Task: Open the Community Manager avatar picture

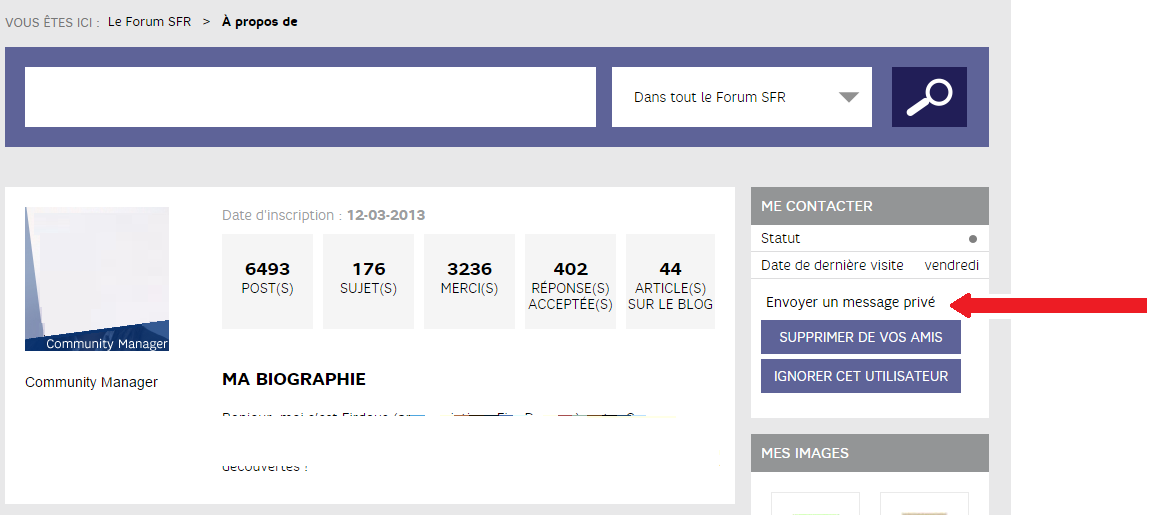Action: click(x=97, y=279)
